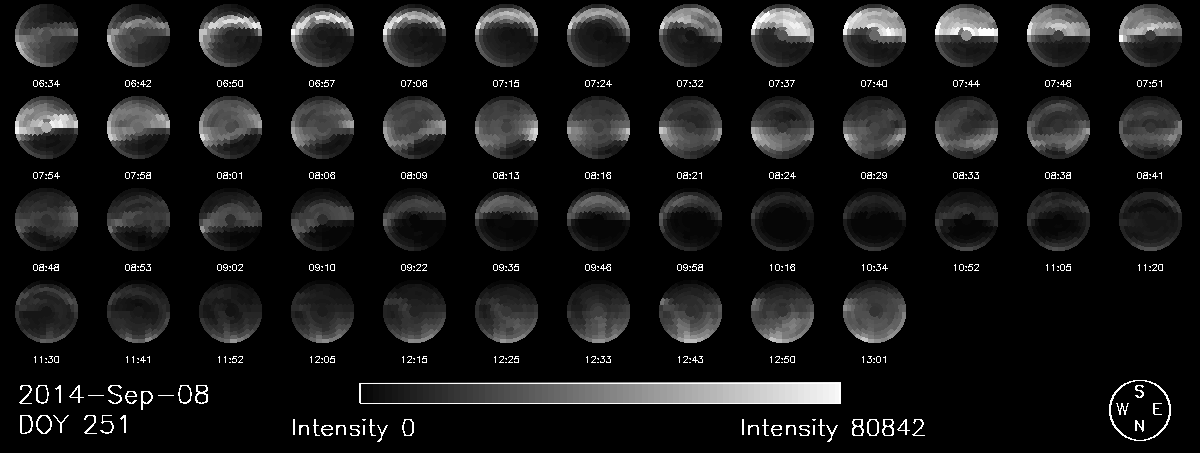1200x453 pixels.
Task: Click the 2014-Sep-08 date text
Action: pyautogui.click(x=114, y=395)
